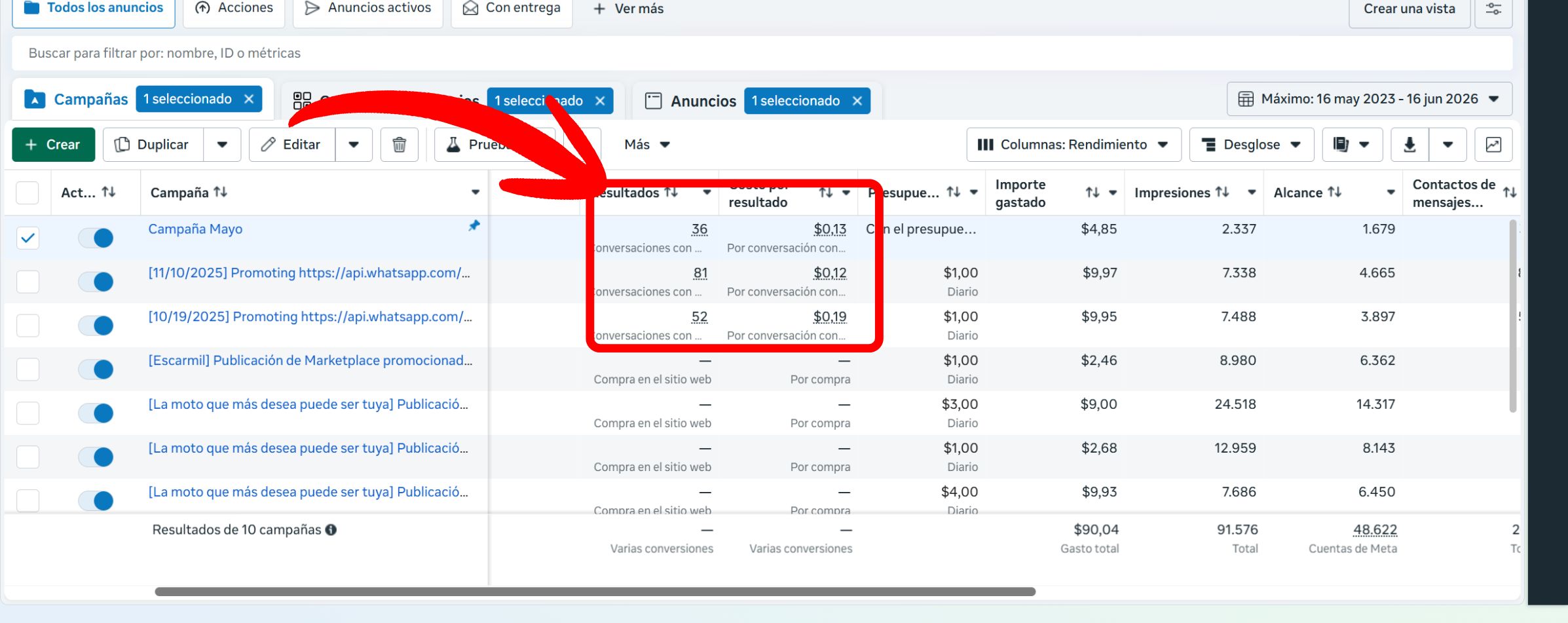Check the [10/19/2025] Promoting row checkbox
The height and width of the screenshot is (623, 1568).
click(28, 325)
